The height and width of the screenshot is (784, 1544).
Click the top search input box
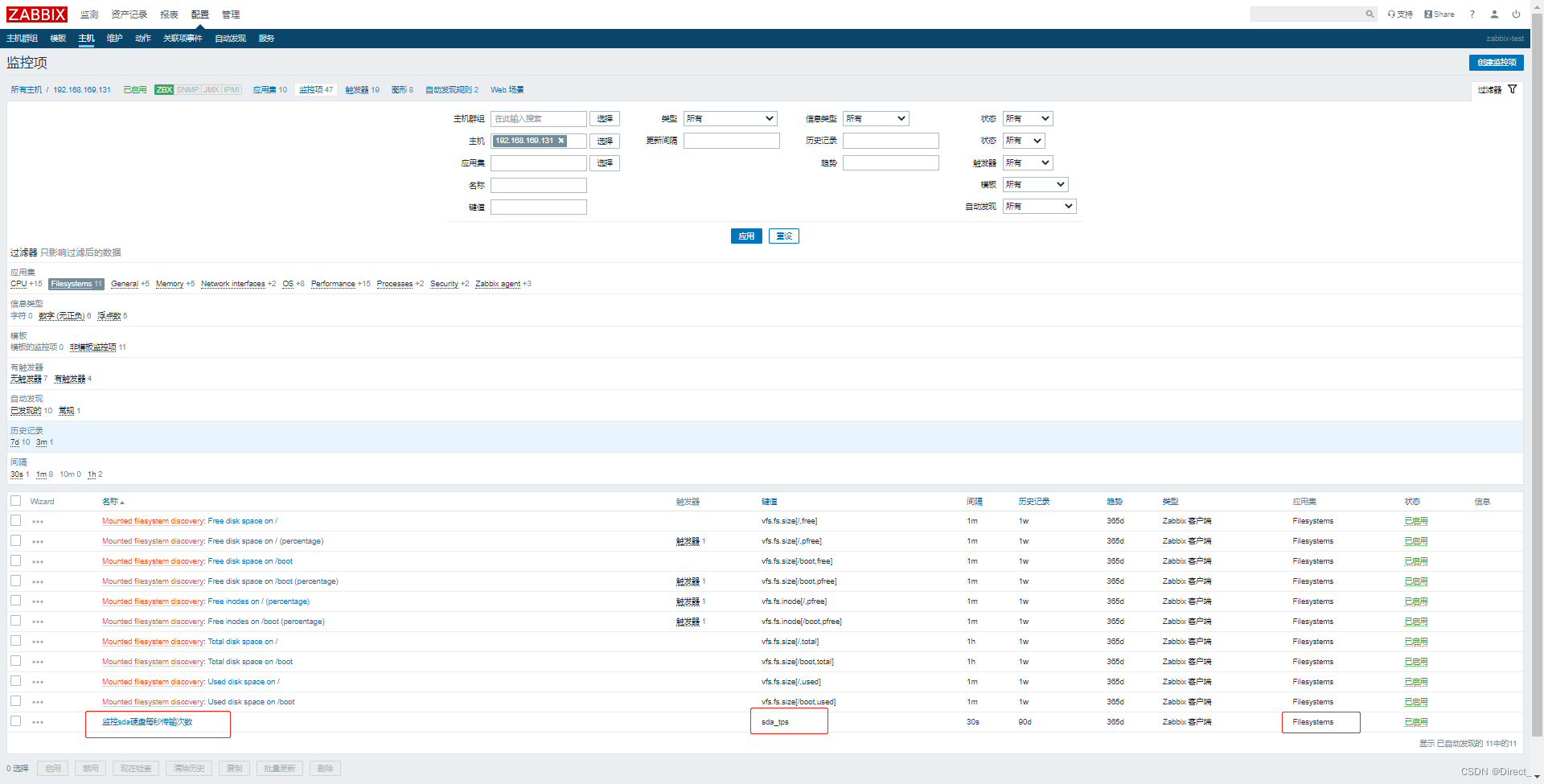pyautogui.click(x=1307, y=14)
